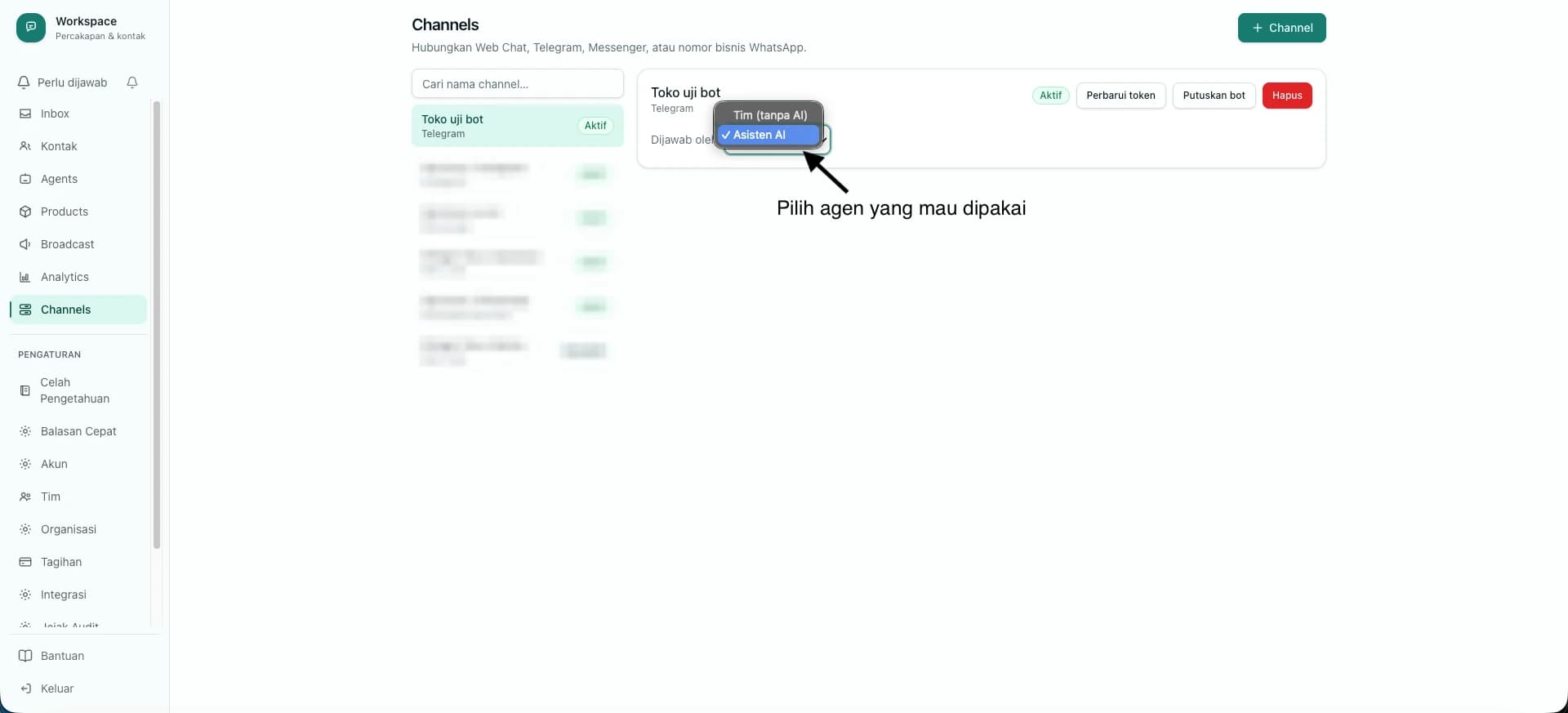Click the Inbox tray icon
The image size is (1568, 713).
pyautogui.click(x=25, y=114)
